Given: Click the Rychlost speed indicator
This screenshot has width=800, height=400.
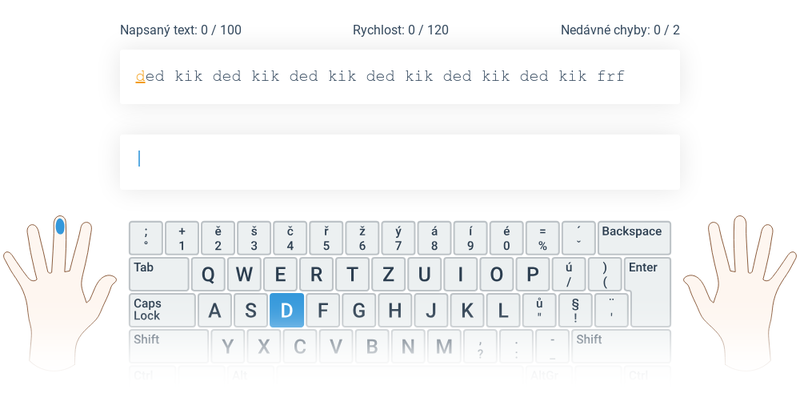Looking at the screenshot, I should tap(401, 30).
